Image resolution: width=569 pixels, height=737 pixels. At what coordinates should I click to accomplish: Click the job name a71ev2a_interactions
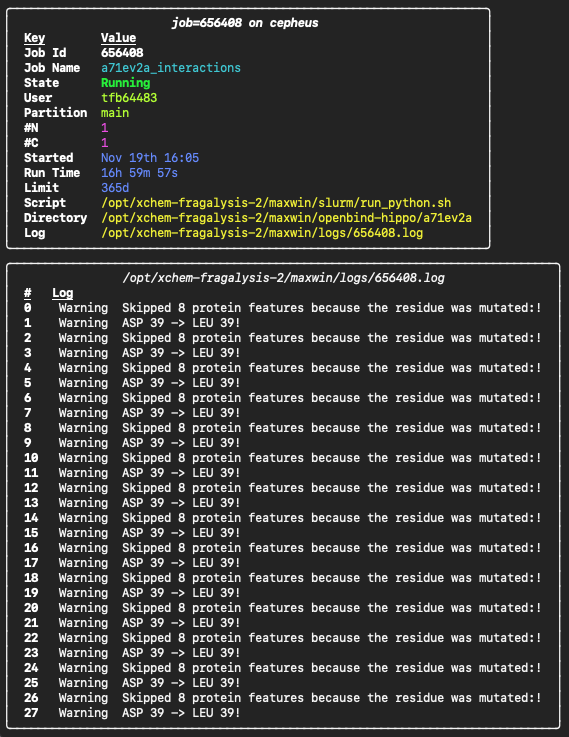click(171, 68)
